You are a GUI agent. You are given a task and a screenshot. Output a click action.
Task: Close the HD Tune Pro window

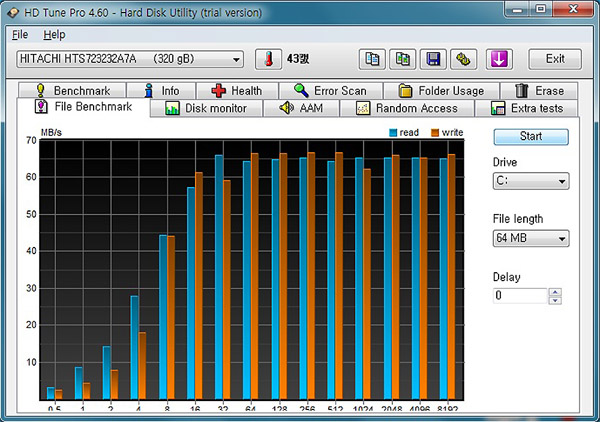573,9
